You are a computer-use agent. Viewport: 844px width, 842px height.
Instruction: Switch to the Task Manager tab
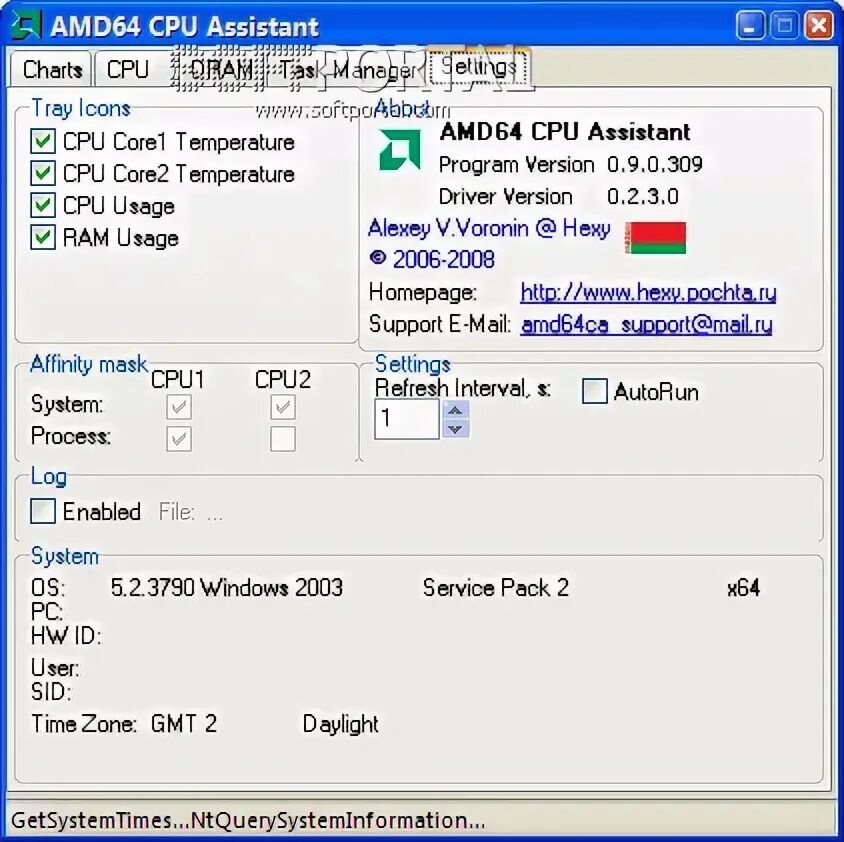click(347, 69)
